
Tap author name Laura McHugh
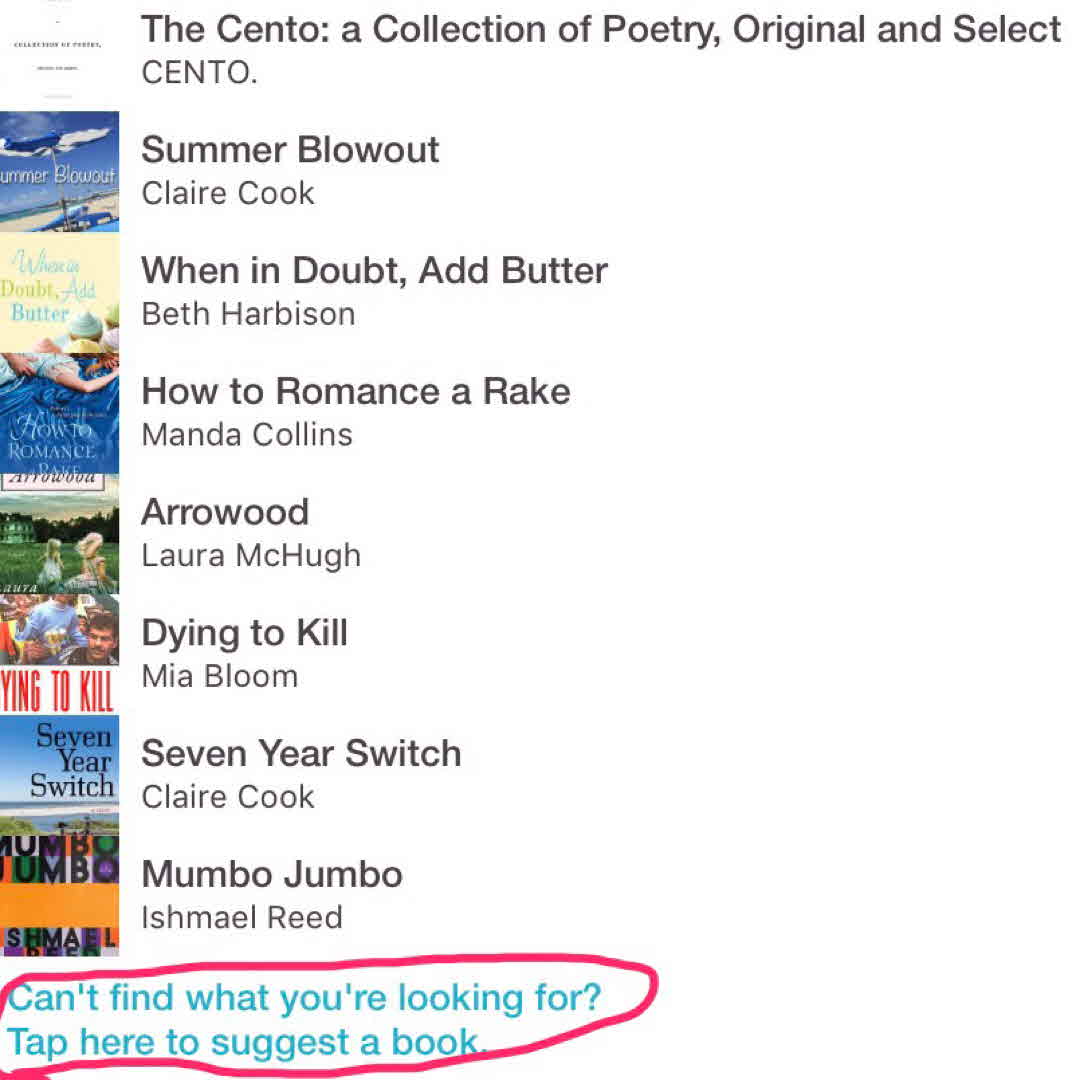tap(250, 556)
